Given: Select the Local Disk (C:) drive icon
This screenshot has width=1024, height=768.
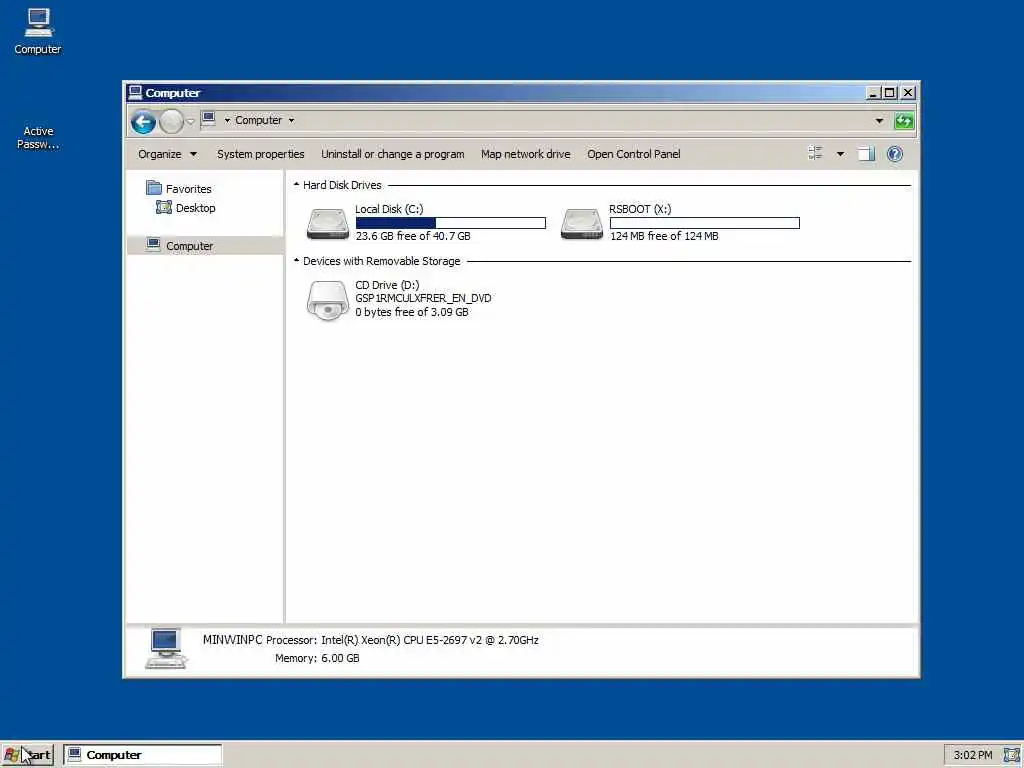Looking at the screenshot, I should [328, 223].
